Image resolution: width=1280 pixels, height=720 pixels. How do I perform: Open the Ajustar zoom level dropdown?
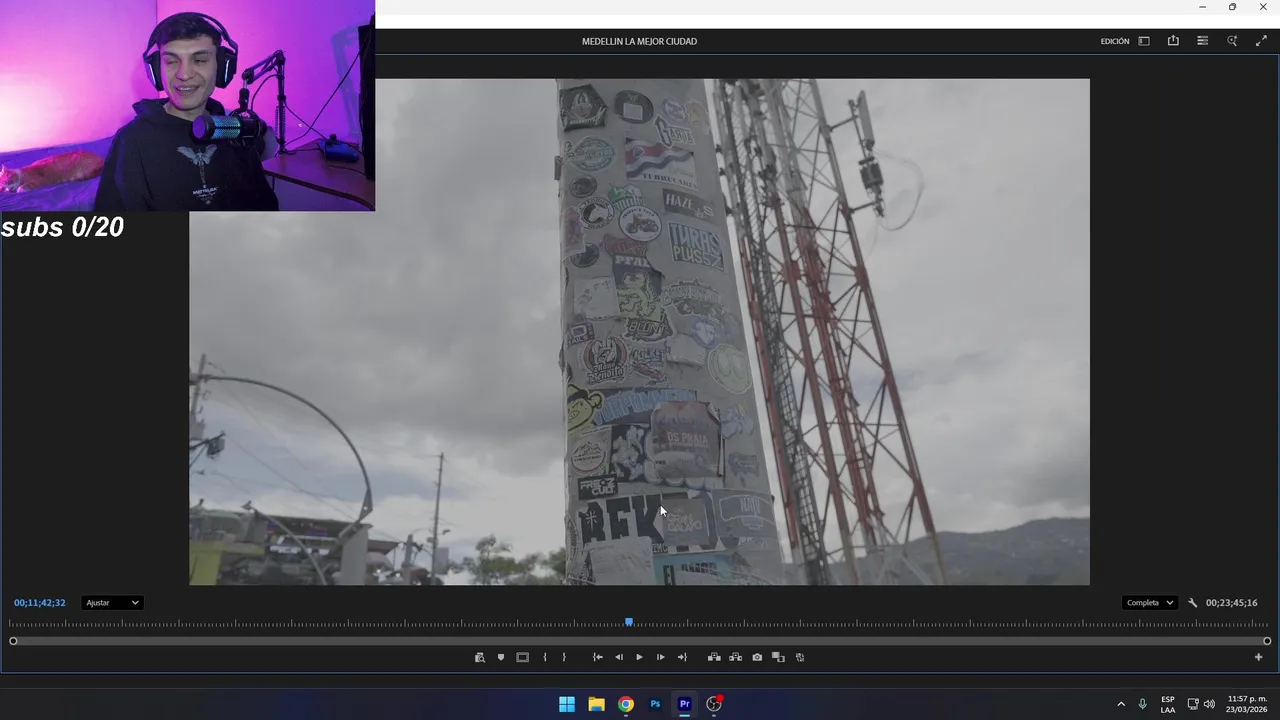click(112, 603)
